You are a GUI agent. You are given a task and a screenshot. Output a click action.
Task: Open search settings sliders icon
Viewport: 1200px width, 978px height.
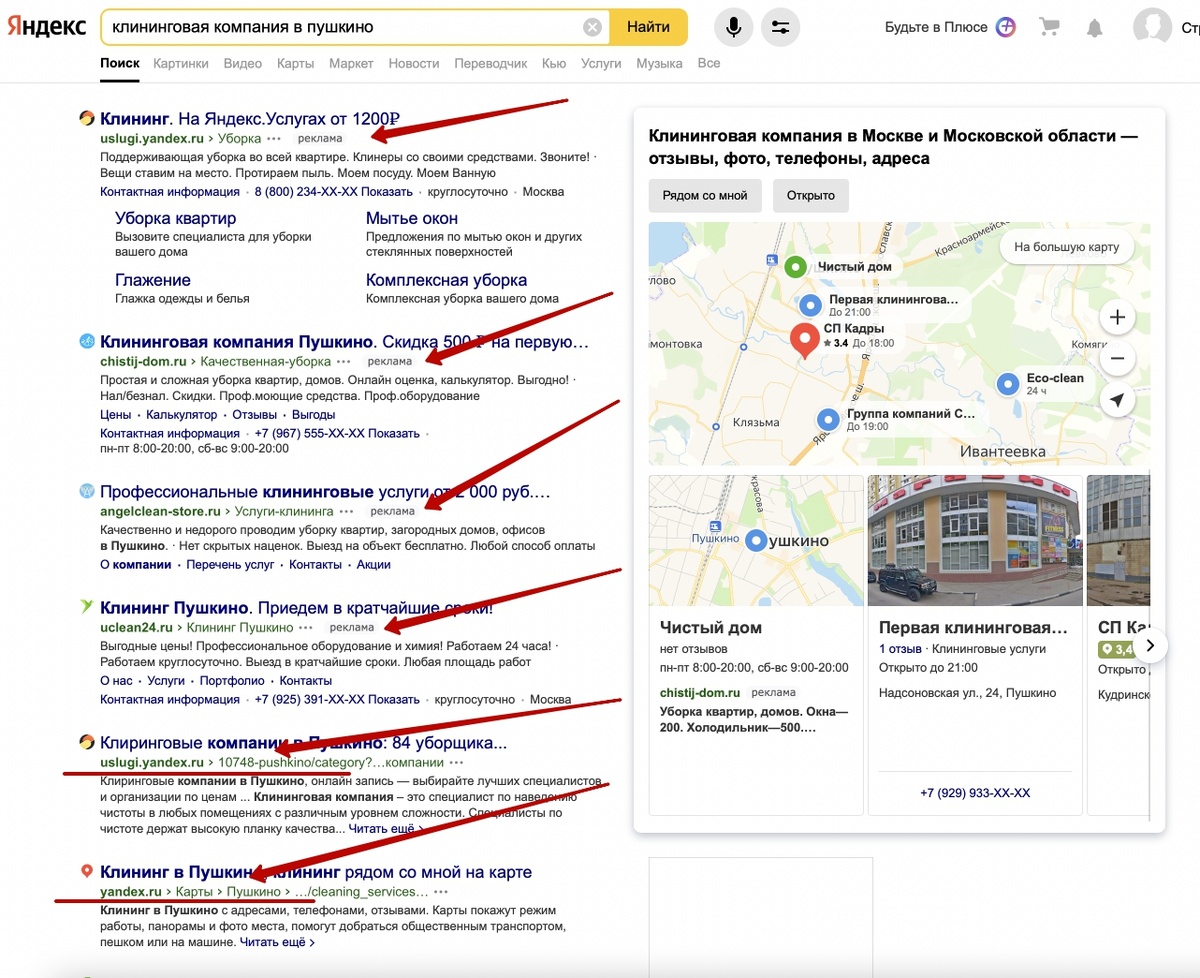click(780, 28)
